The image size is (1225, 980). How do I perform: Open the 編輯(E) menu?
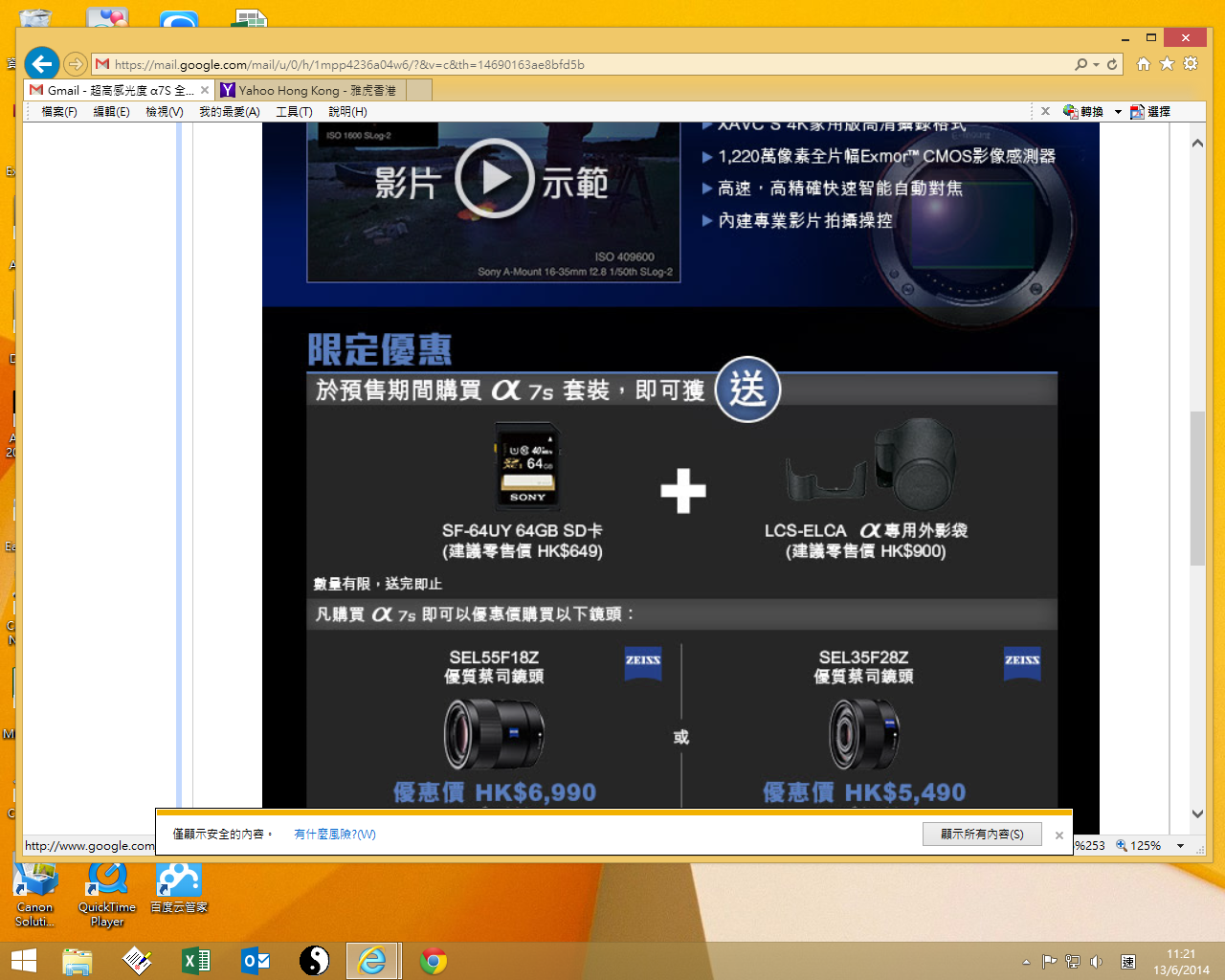(111, 112)
